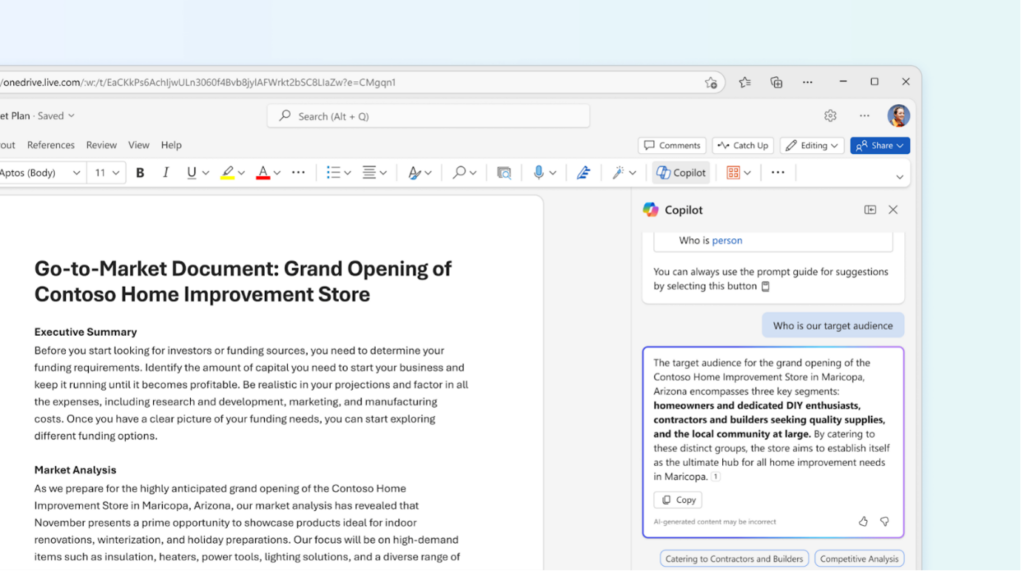
Task: Click the bullet list icon
Action: [334, 173]
